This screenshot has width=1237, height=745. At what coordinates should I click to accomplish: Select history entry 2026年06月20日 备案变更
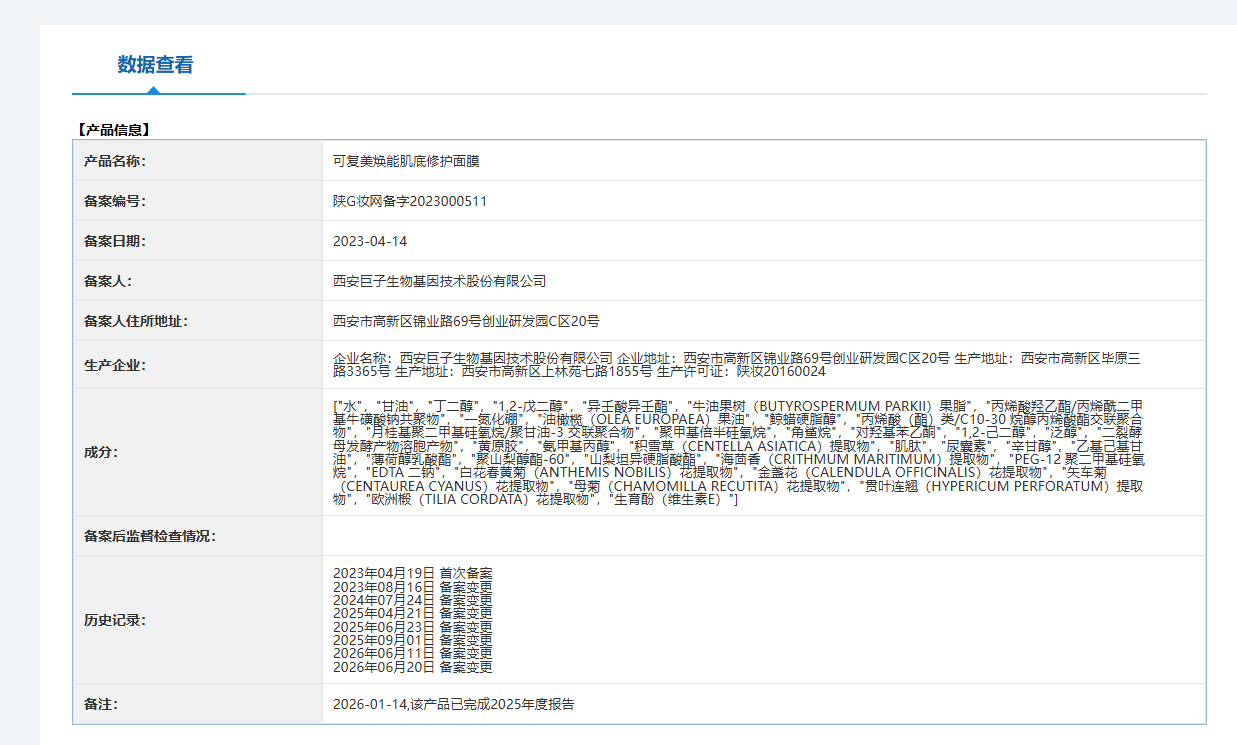click(x=413, y=667)
